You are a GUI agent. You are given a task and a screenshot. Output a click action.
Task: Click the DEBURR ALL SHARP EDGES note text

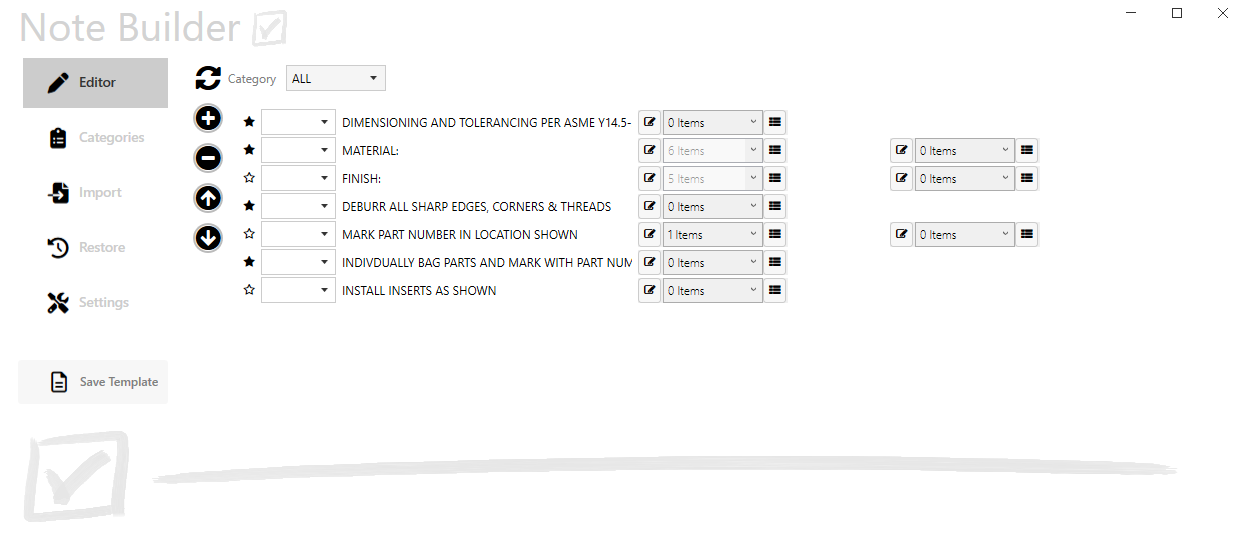coord(476,207)
